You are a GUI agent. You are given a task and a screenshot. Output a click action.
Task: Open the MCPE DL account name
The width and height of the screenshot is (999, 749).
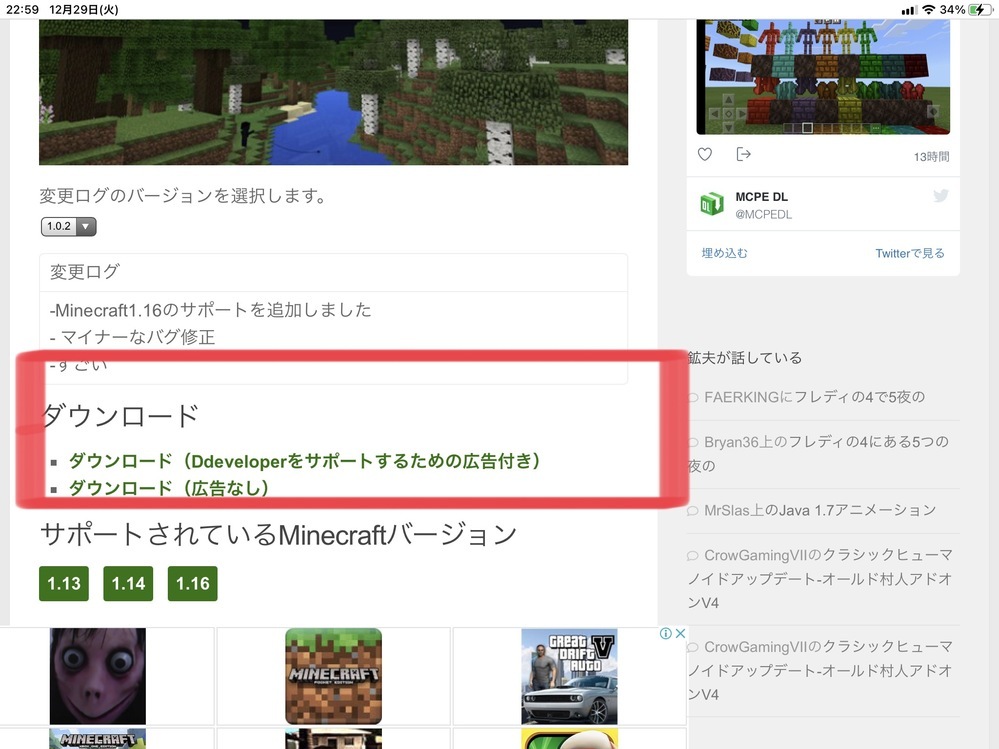pos(761,197)
